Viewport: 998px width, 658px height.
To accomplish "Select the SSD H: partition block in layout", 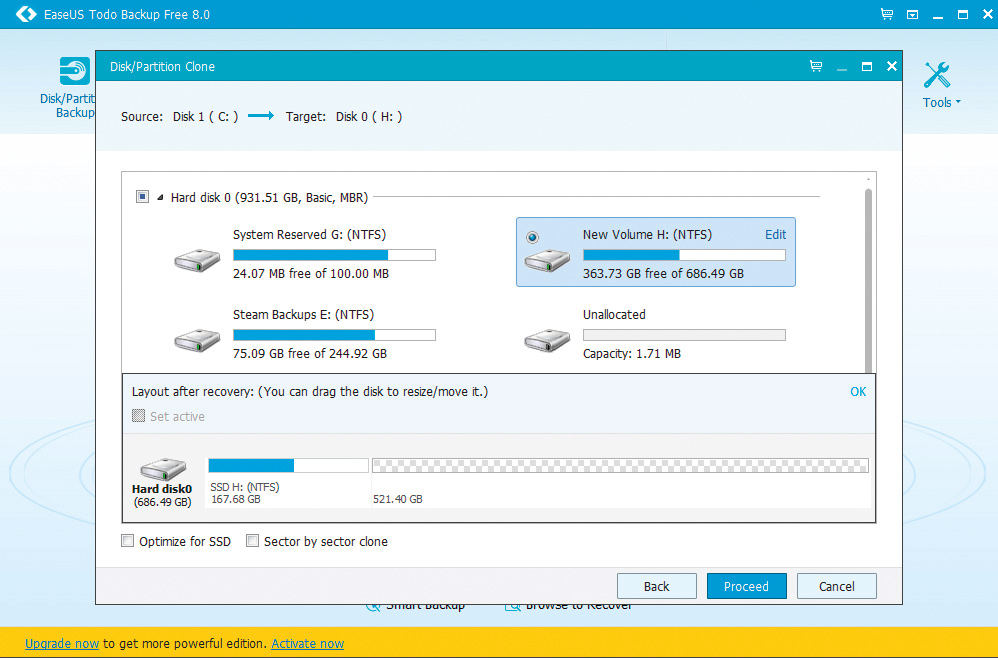I will point(288,466).
